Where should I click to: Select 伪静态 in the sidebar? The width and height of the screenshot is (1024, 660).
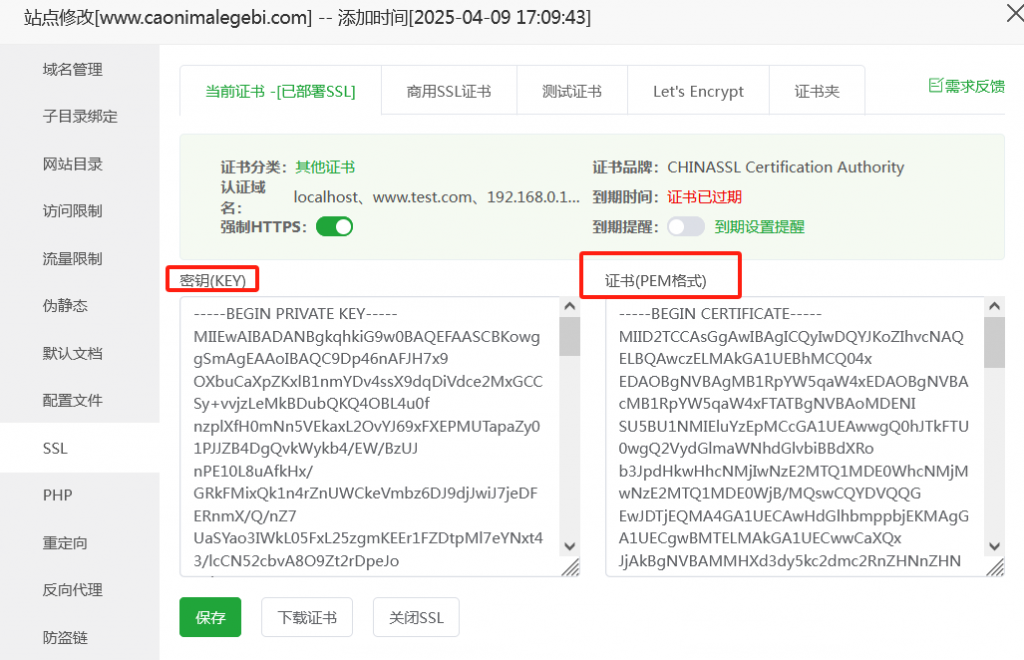coord(65,306)
